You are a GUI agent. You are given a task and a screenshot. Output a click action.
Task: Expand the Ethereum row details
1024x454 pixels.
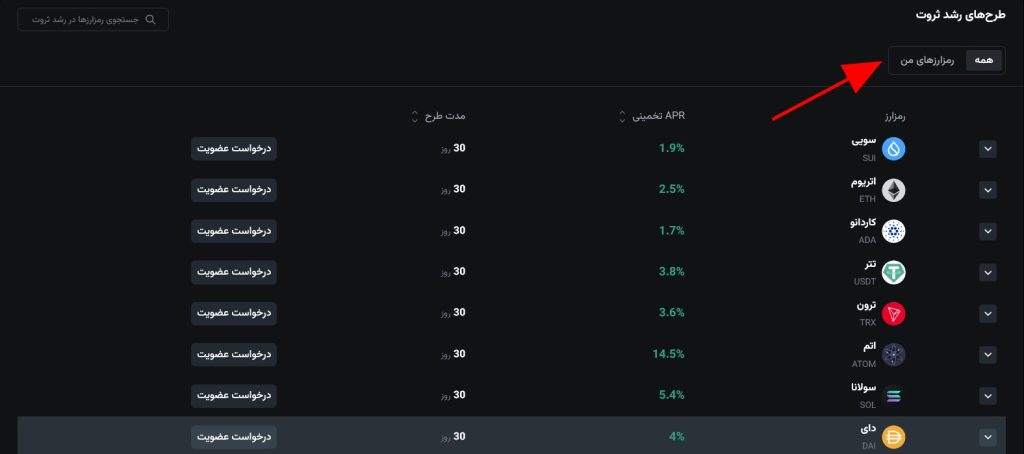click(988, 190)
